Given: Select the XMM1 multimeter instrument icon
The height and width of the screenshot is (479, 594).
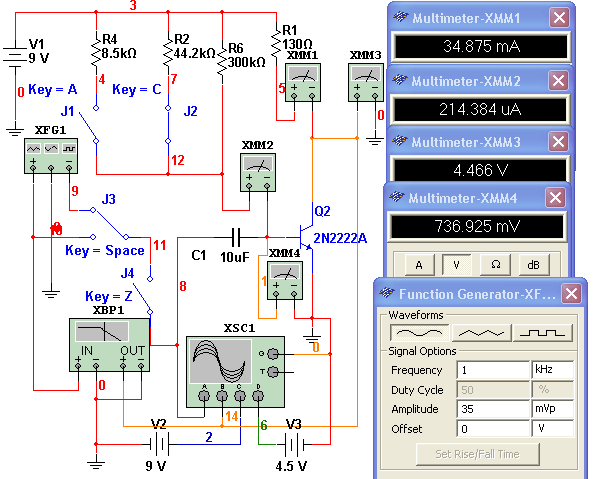Looking at the screenshot, I should (303, 82).
